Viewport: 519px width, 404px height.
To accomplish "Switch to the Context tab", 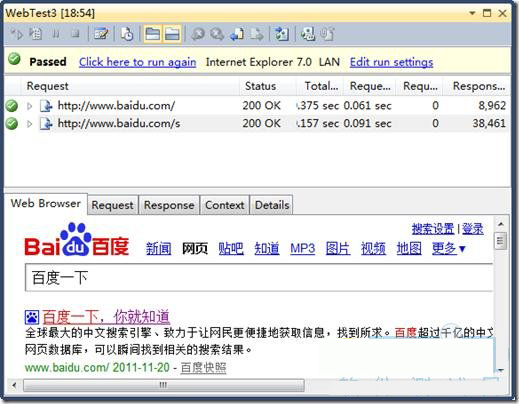I will (x=225, y=205).
